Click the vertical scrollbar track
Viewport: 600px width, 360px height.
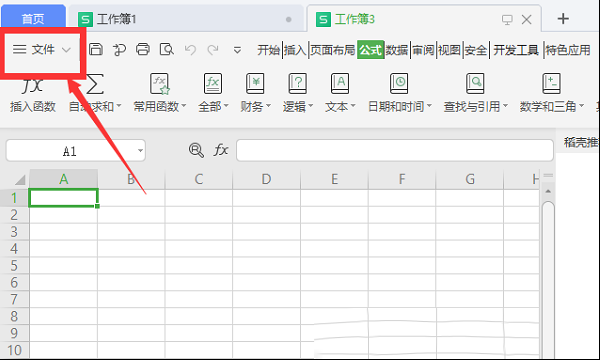point(548,279)
